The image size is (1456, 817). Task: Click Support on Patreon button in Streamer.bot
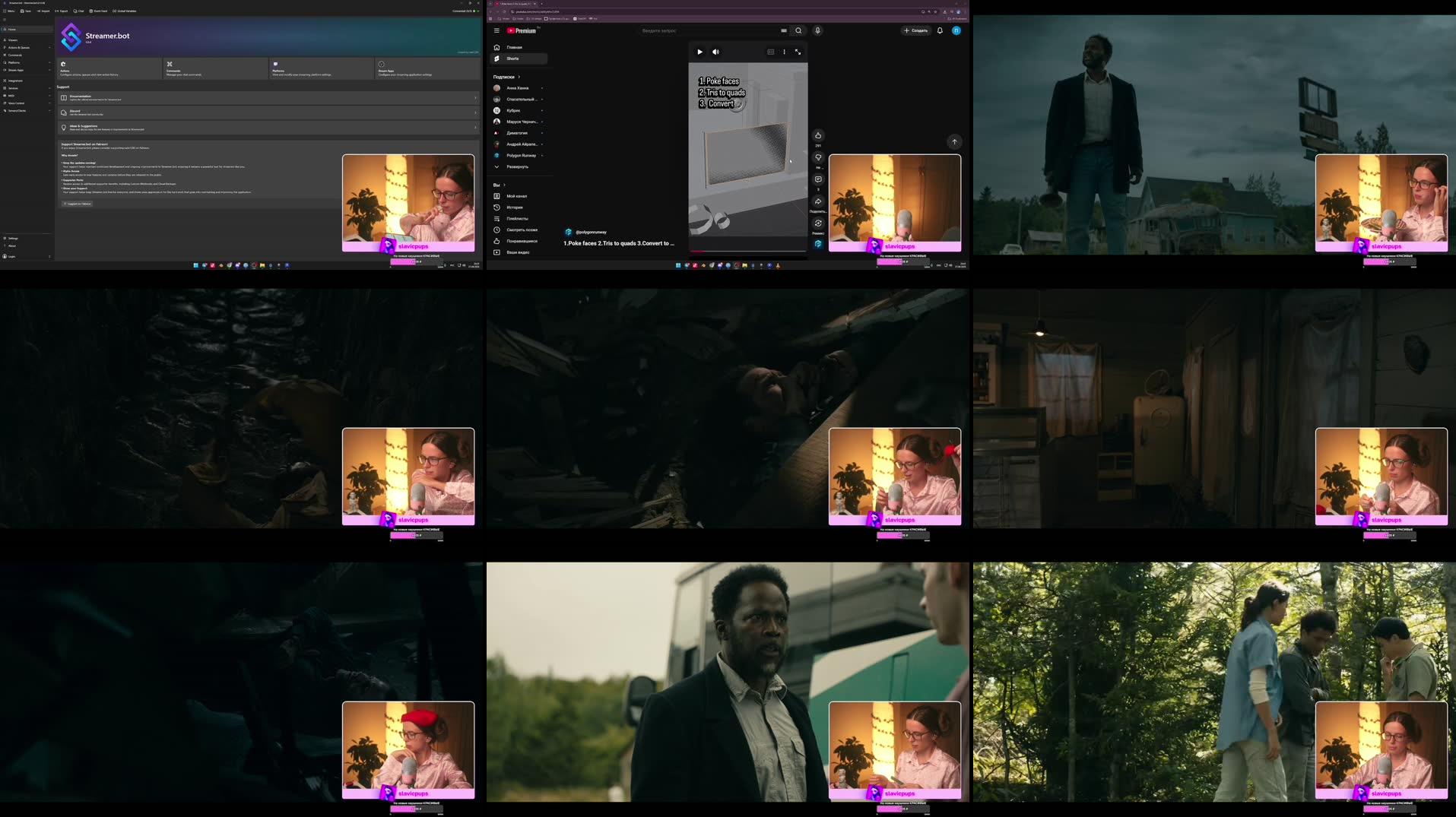click(x=78, y=204)
